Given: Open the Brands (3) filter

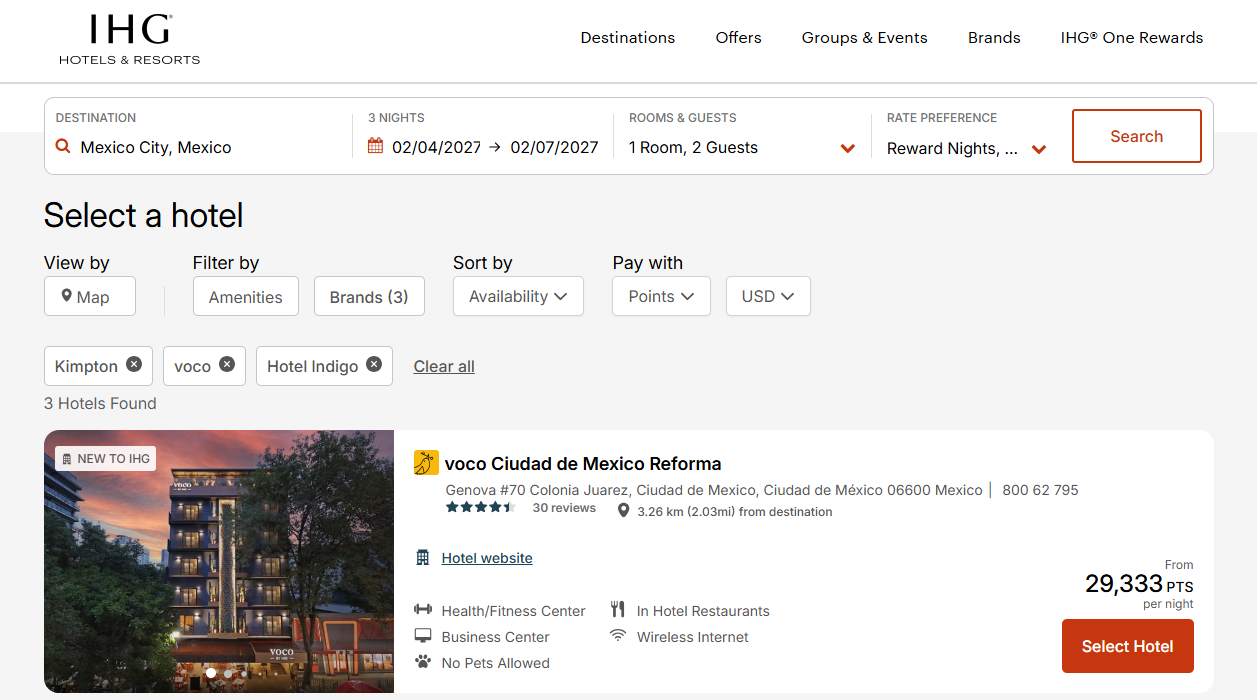Looking at the screenshot, I should (369, 297).
